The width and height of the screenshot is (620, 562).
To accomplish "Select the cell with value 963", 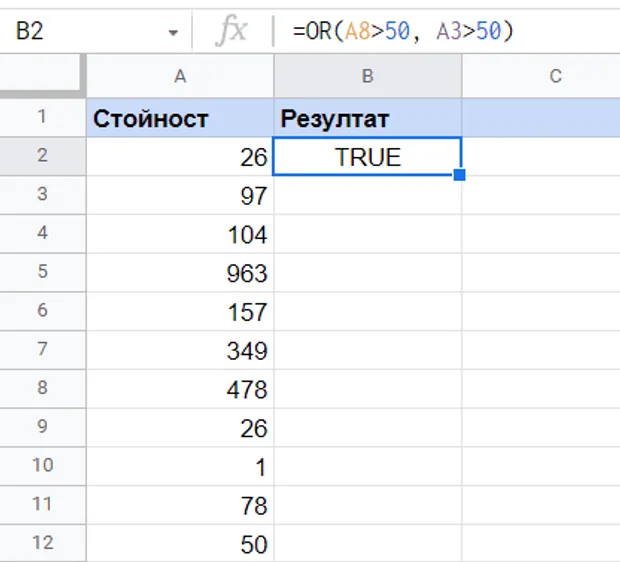I will coord(180,272).
